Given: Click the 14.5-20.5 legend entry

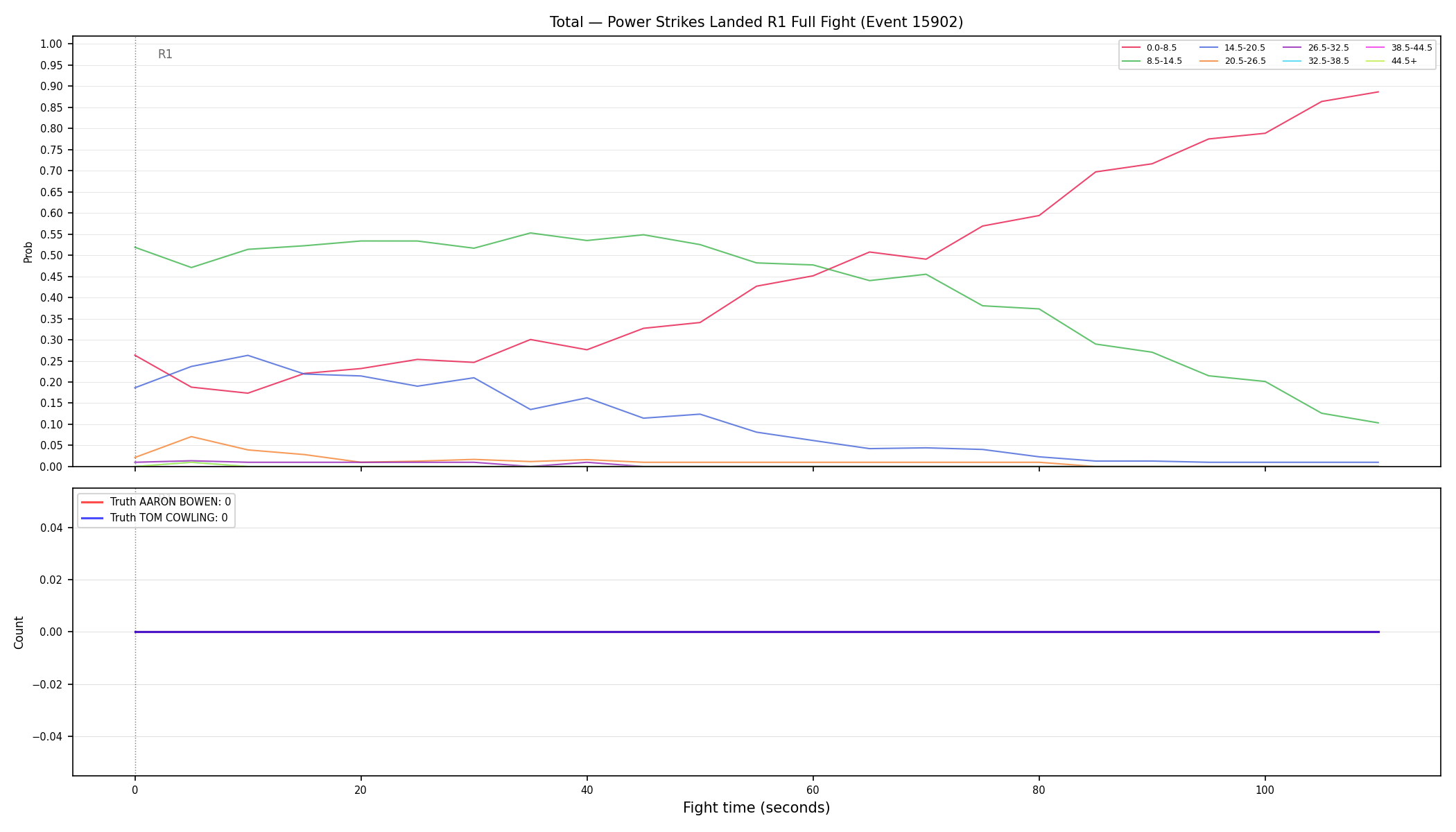Looking at the screenshot, I should [1233, 48].
